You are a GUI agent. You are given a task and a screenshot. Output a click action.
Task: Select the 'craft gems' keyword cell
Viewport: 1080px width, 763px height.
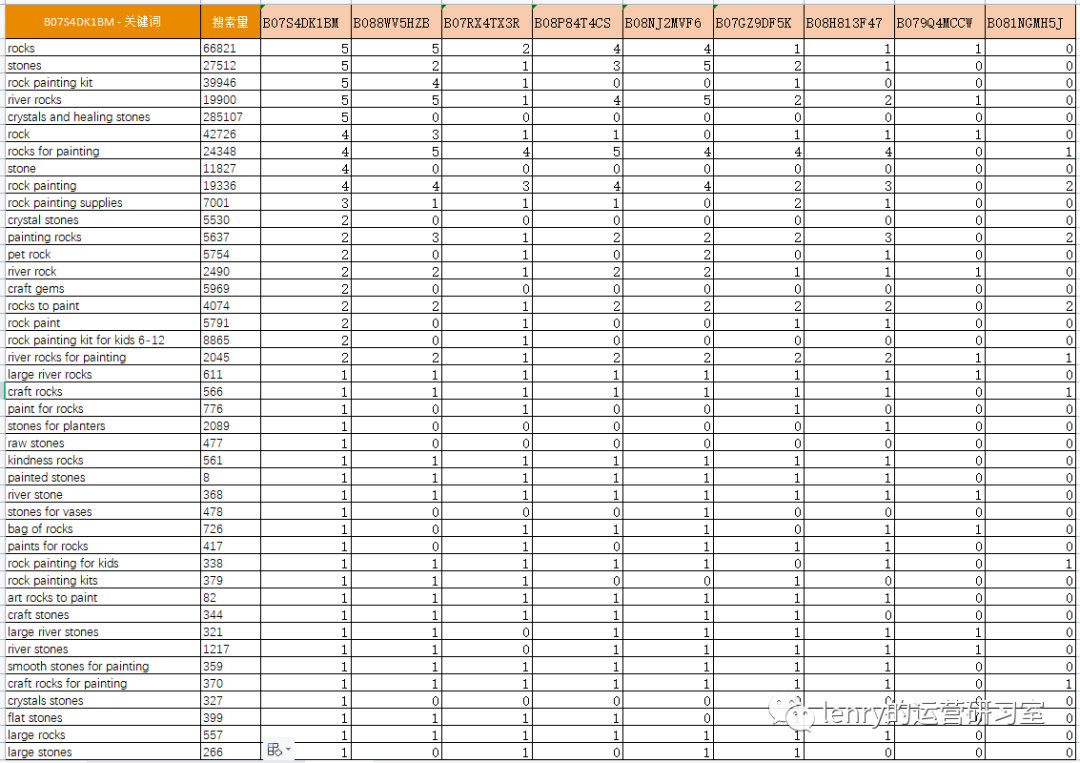coord(103,289)
